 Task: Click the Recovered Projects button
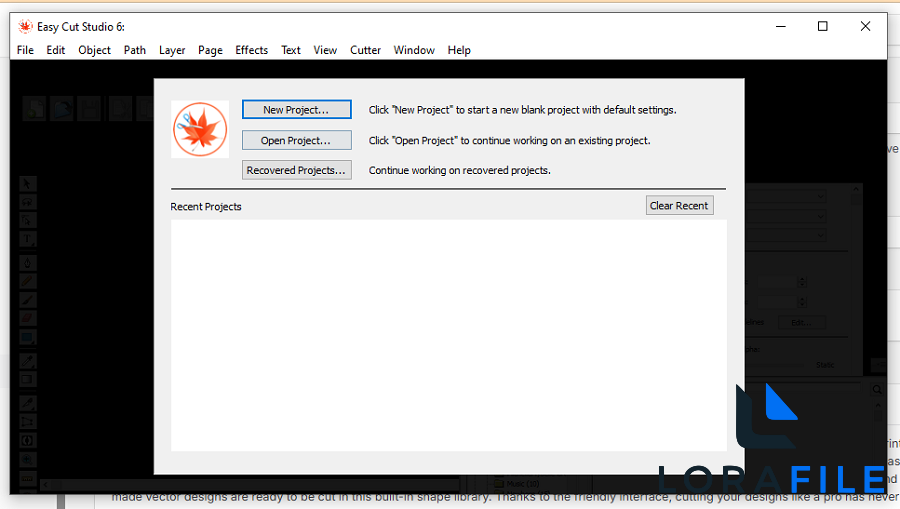pos(297,170)
